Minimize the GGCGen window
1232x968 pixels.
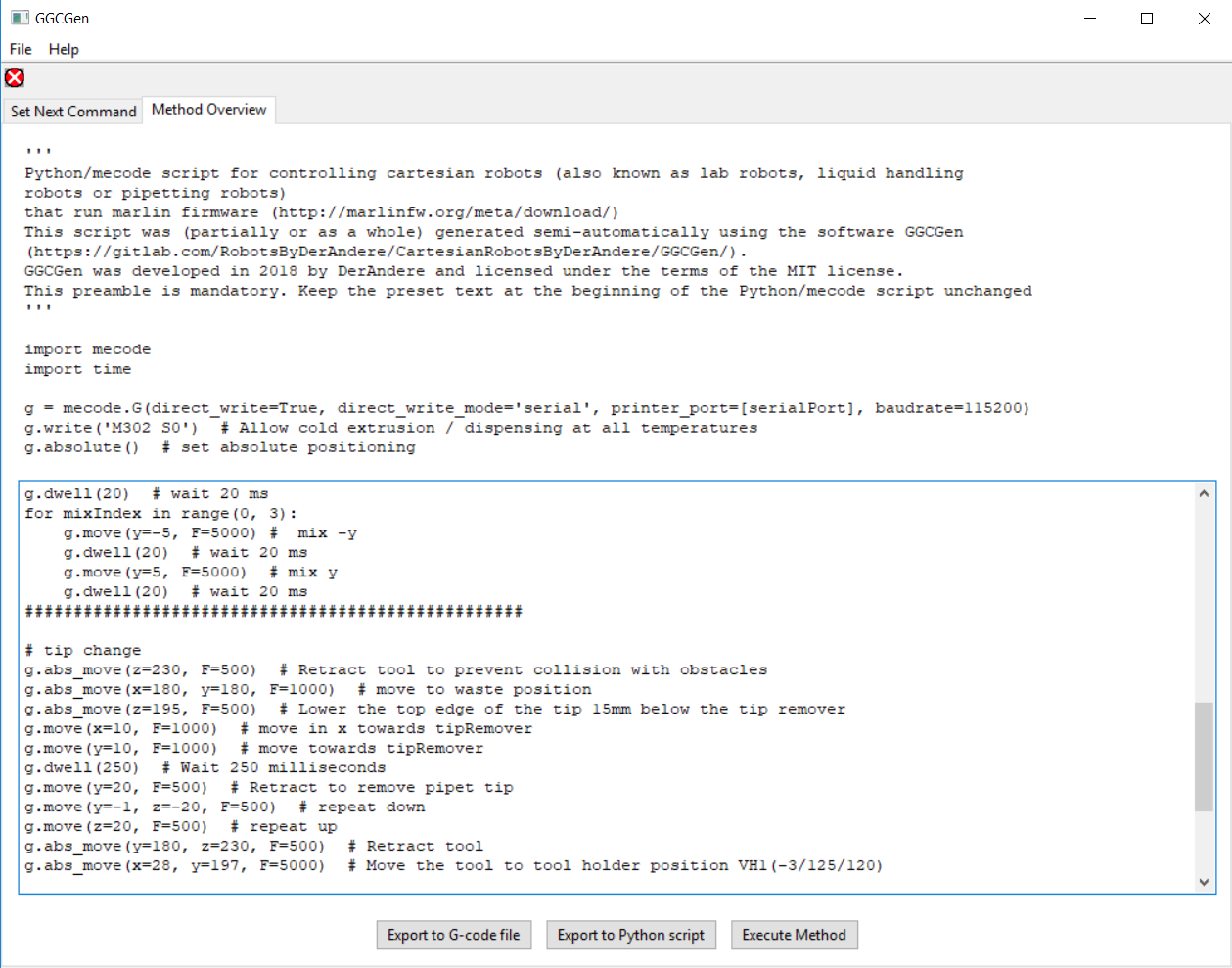click(x=1090, y=19)
